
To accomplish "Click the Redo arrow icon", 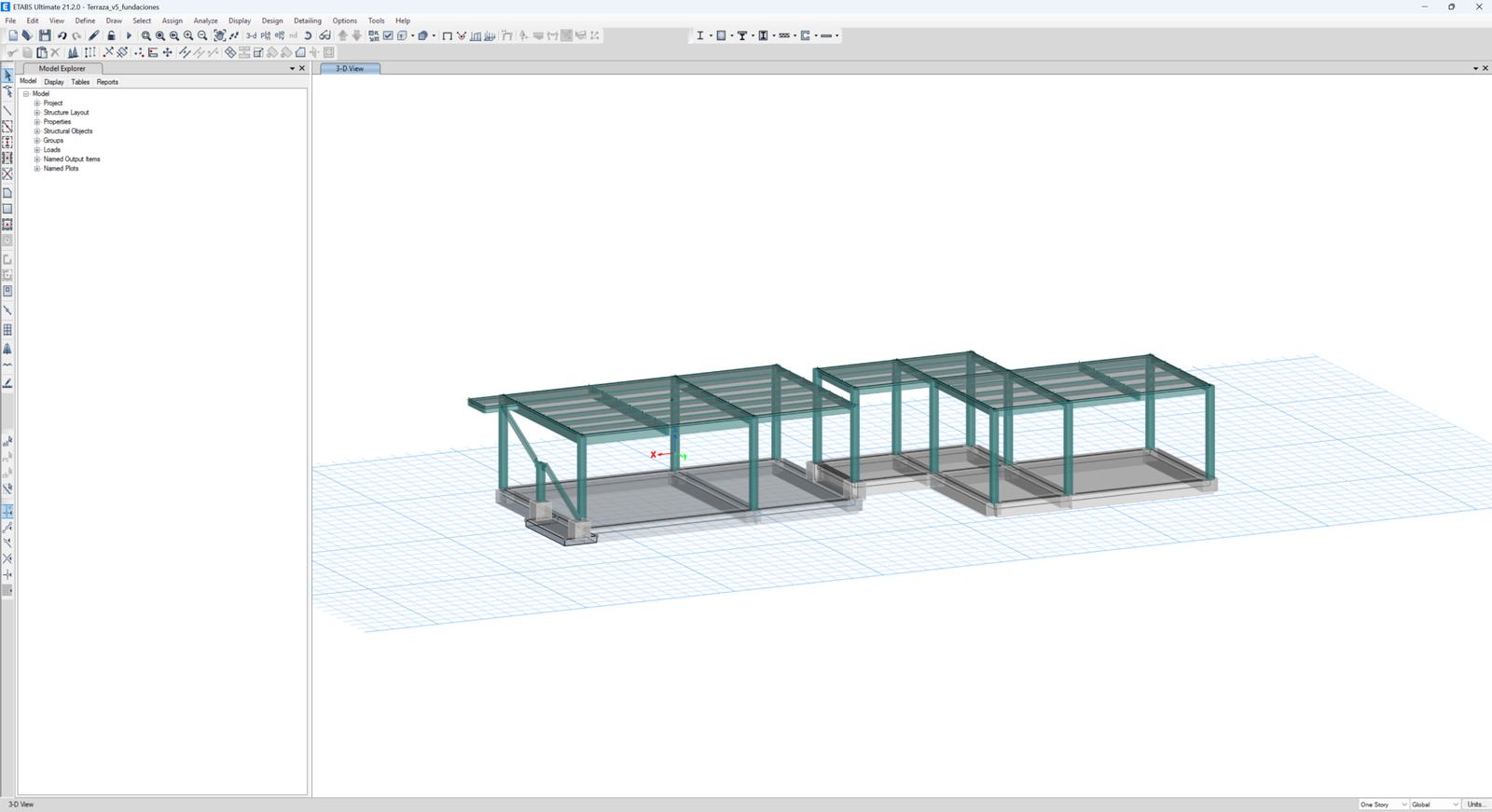I will (76, 35).
